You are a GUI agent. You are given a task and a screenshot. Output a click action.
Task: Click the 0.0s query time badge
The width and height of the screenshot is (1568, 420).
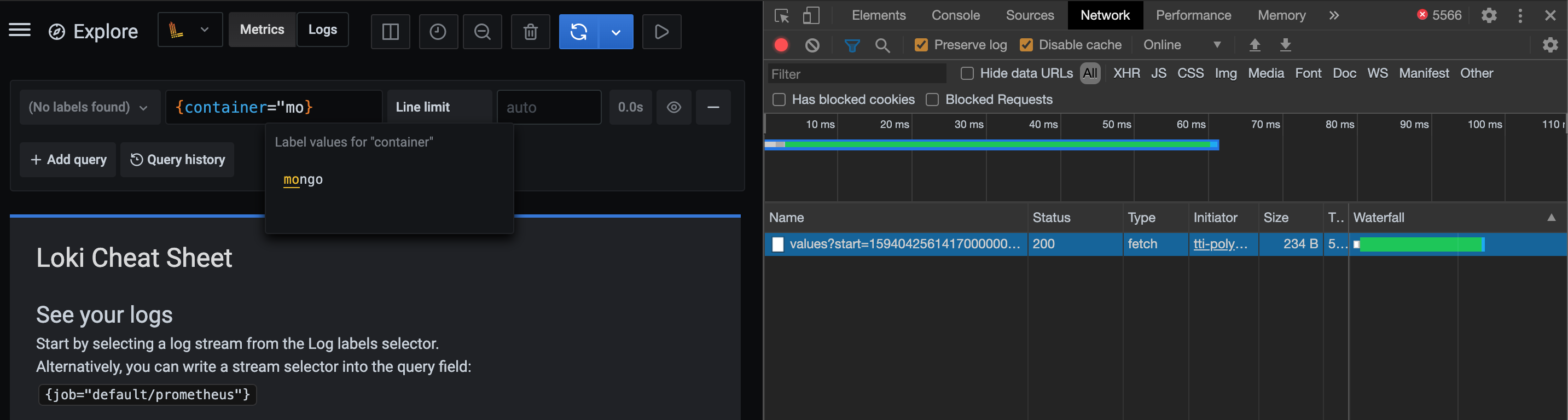point(631,107)
